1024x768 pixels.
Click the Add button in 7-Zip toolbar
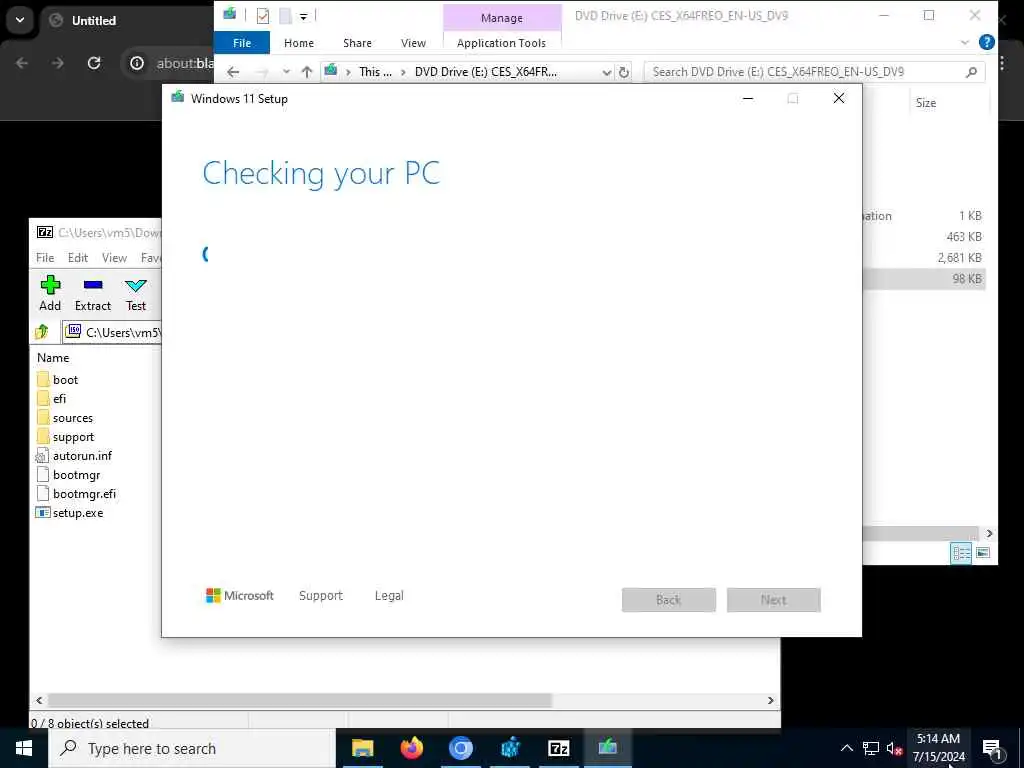click(50, 293)
